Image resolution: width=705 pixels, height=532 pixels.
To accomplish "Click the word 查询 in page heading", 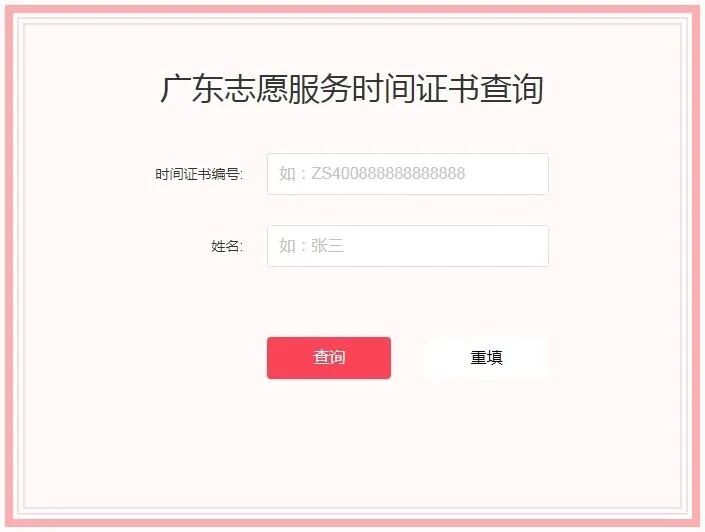I will pos(512,89).
